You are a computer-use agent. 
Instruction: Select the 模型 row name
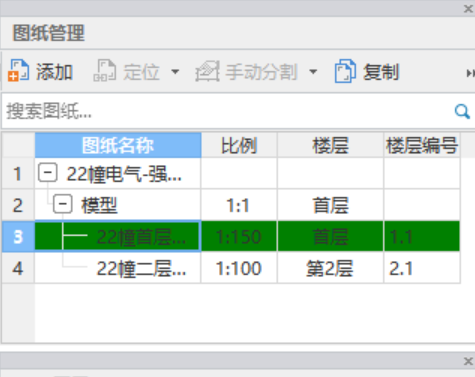point(99,205)
